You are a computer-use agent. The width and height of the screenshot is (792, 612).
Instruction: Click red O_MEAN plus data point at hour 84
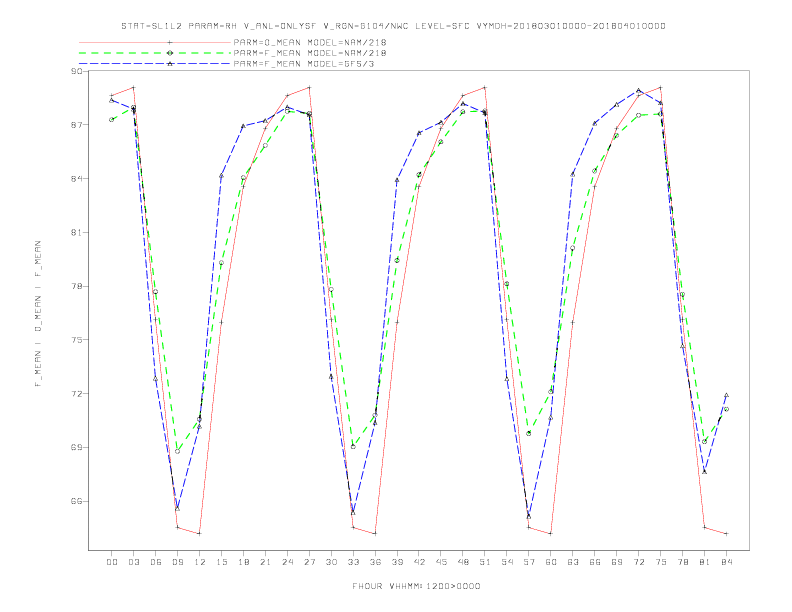click(x=726, y=534)
